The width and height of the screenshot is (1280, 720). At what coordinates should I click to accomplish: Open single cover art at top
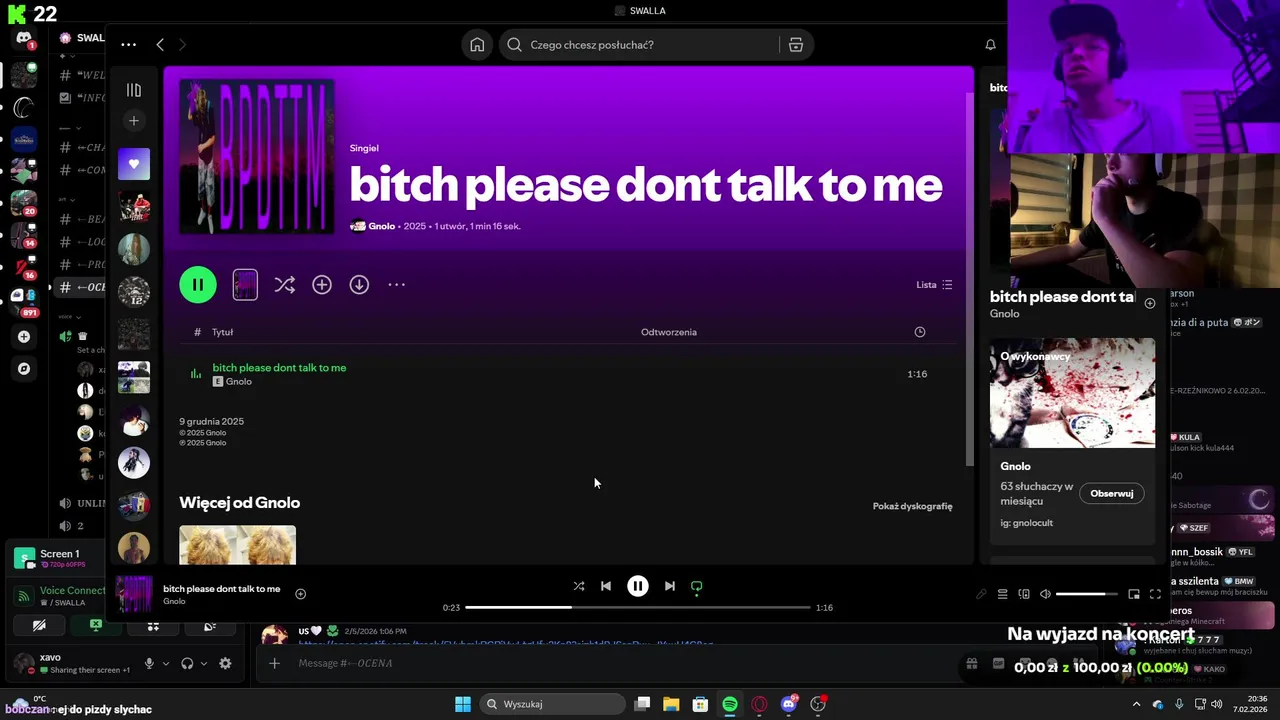click(x=257, y=157)
